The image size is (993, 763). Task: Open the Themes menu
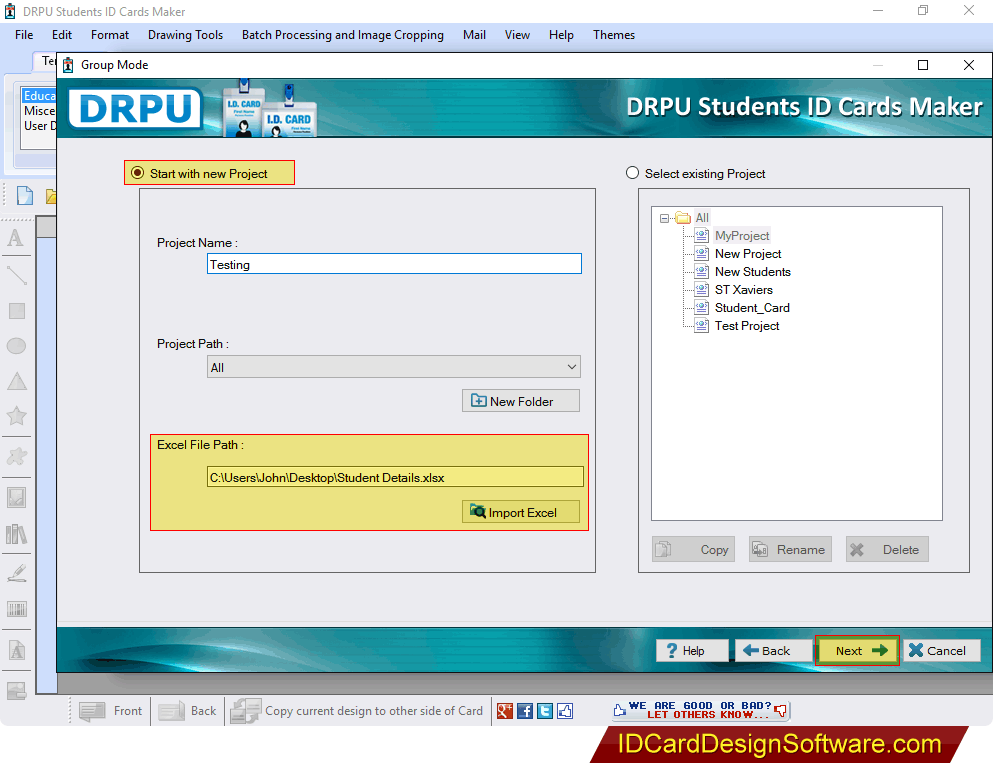coord(614,35)
